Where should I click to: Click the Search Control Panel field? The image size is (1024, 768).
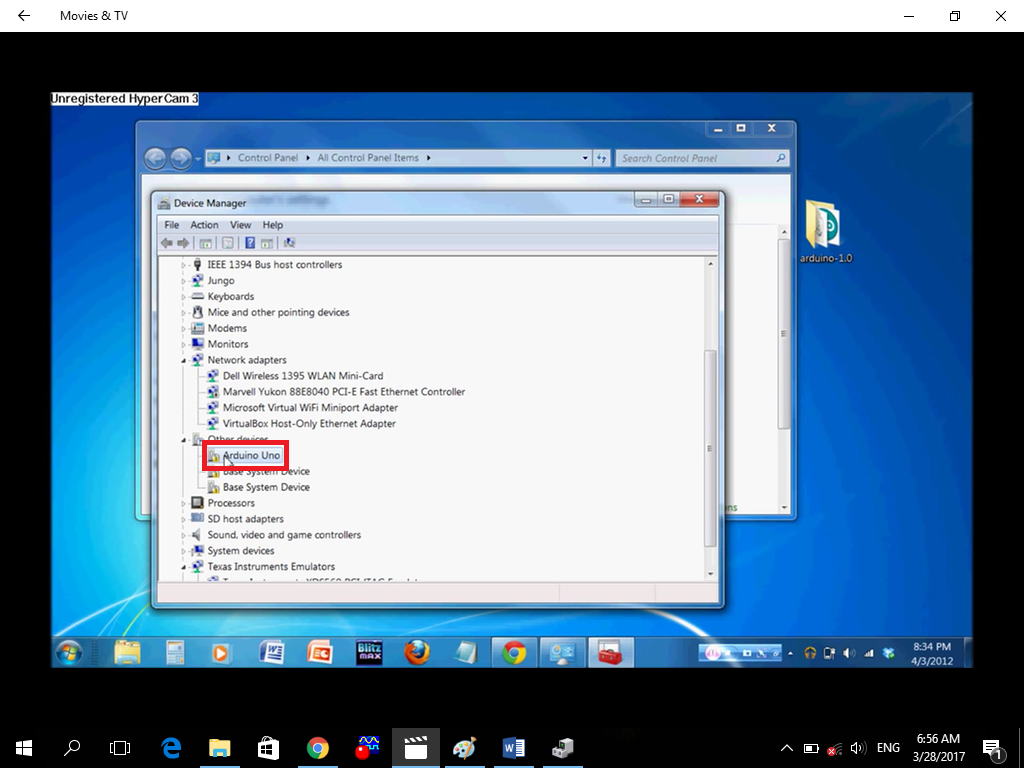(702, 158)
